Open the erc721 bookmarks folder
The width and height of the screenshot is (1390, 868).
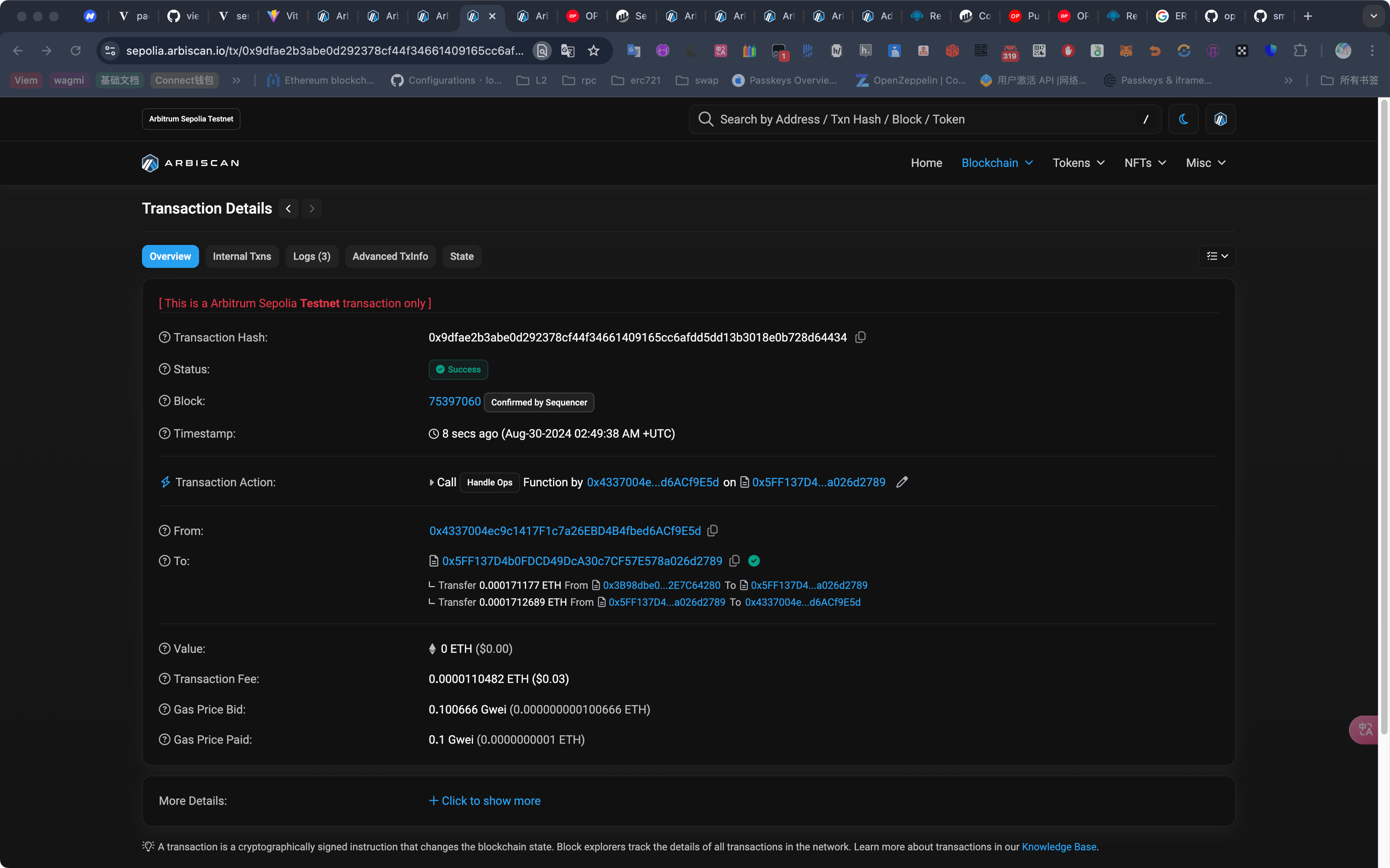(x=636, y=80)
